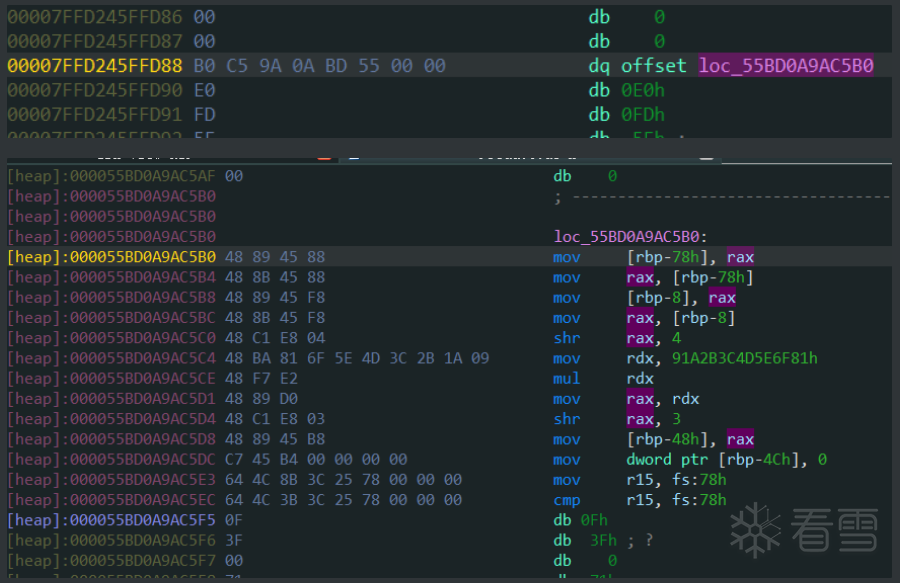Click the 'dq offset' directive text

pos(637,66)
